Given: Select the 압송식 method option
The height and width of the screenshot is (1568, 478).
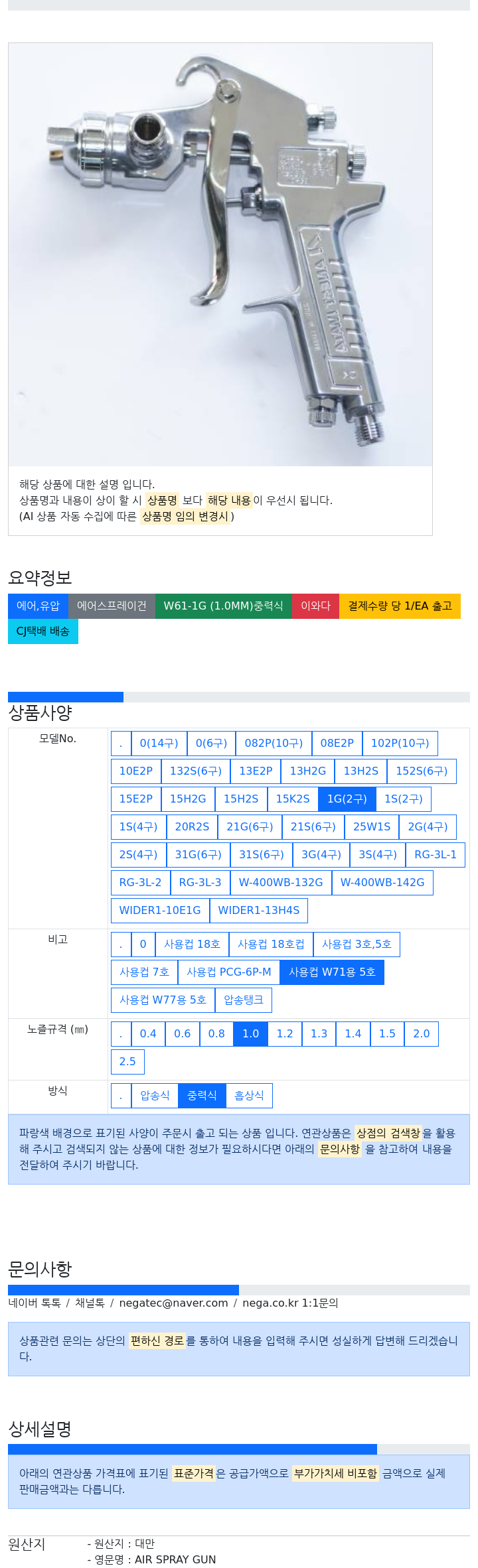Looking at the screenshot, I should coord(155,1096).
